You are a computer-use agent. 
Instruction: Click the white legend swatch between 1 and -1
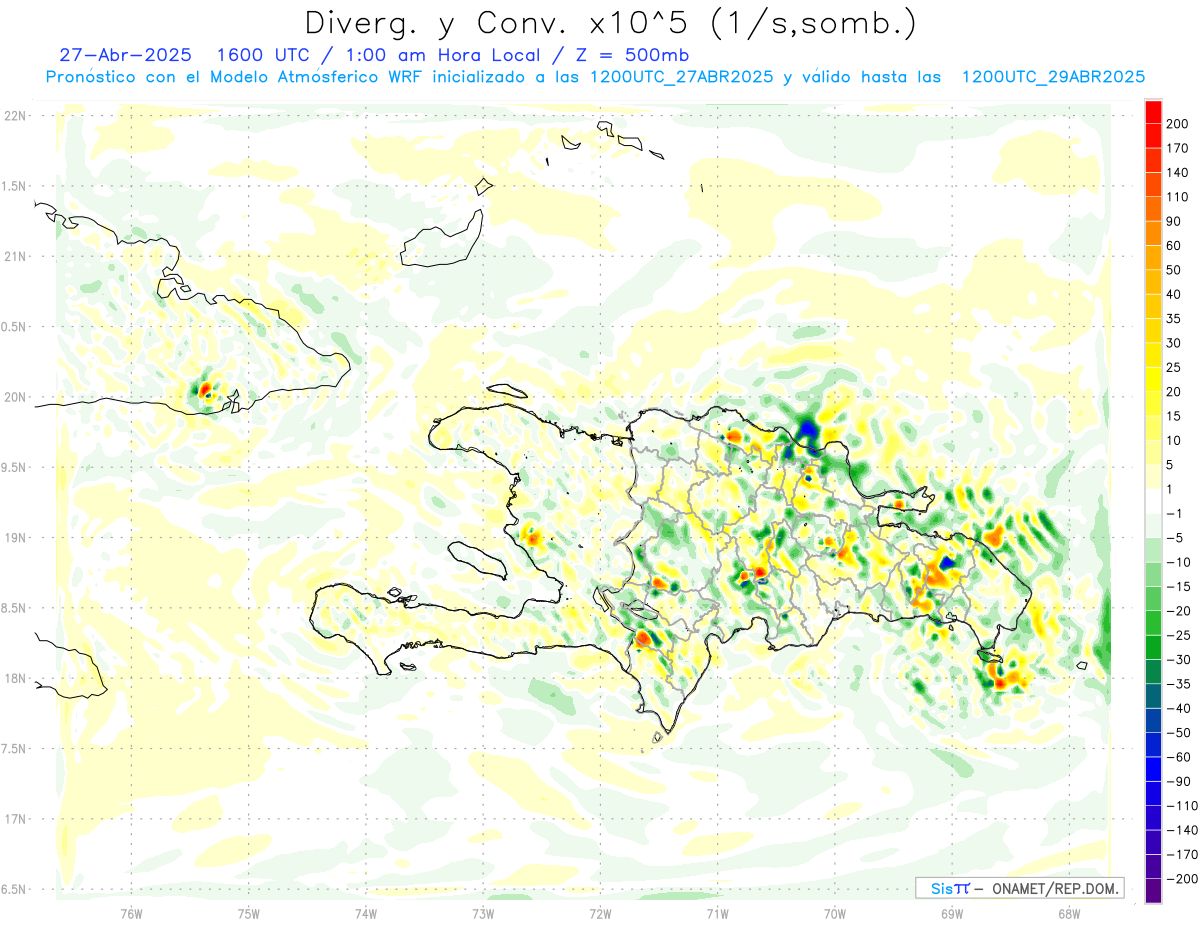(x=1153, y=502)
